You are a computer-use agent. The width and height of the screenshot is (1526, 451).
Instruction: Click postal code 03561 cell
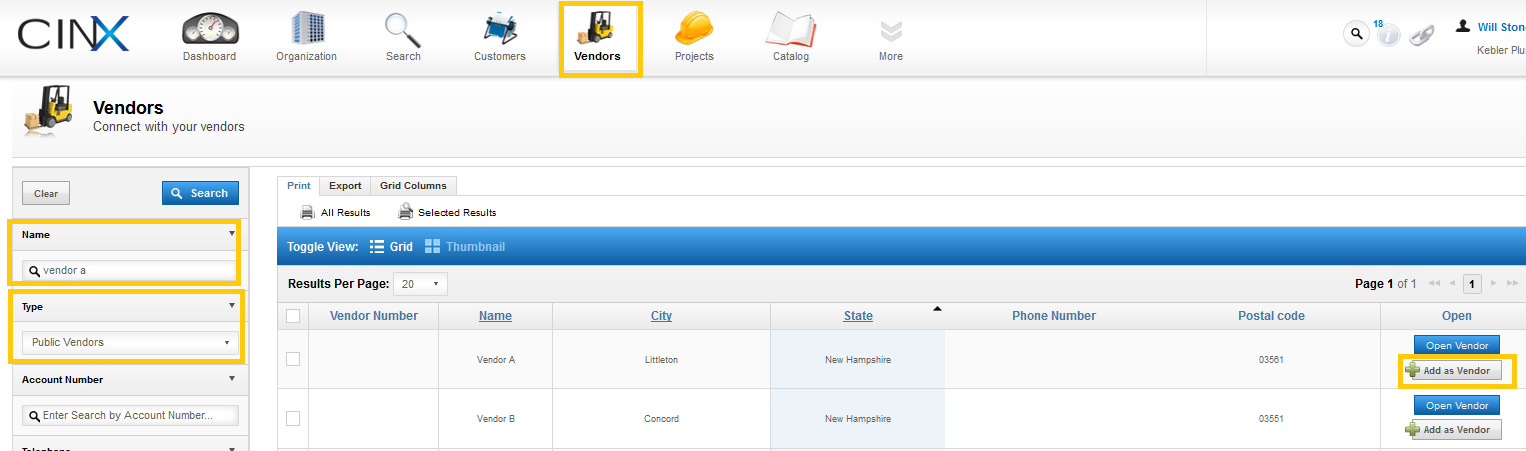[1271, 359]
